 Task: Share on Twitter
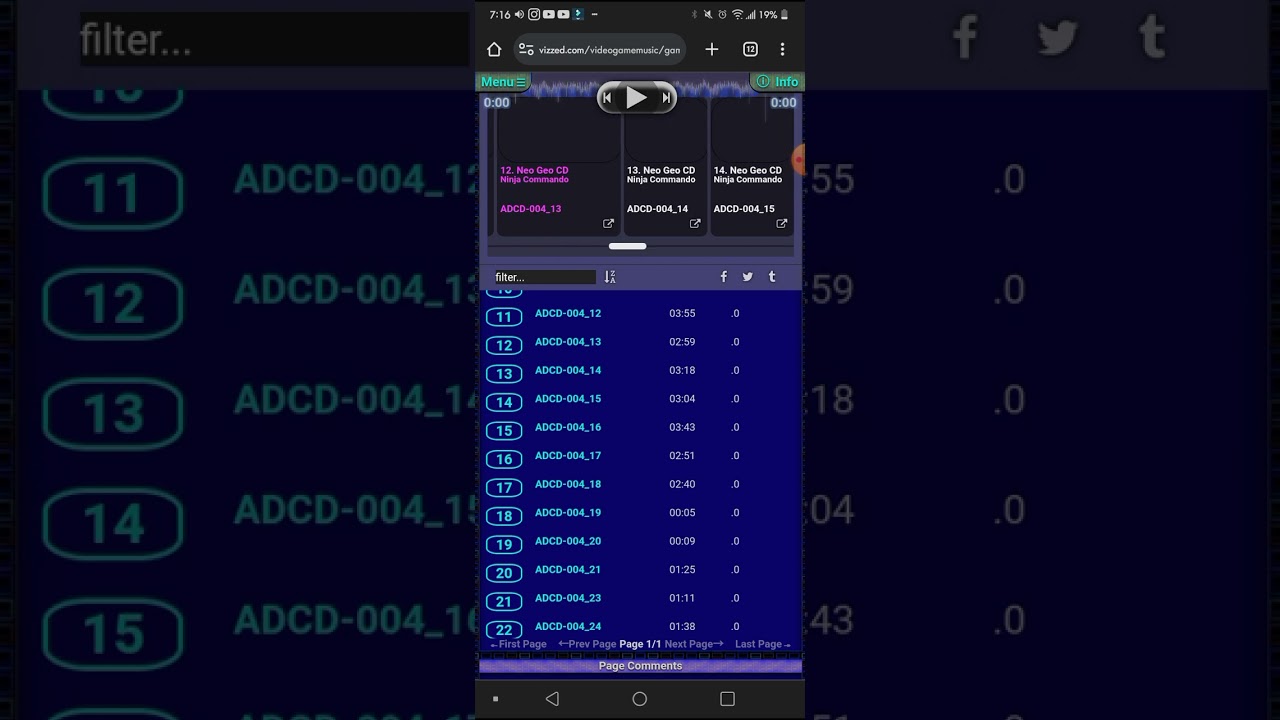coord(747,277)
